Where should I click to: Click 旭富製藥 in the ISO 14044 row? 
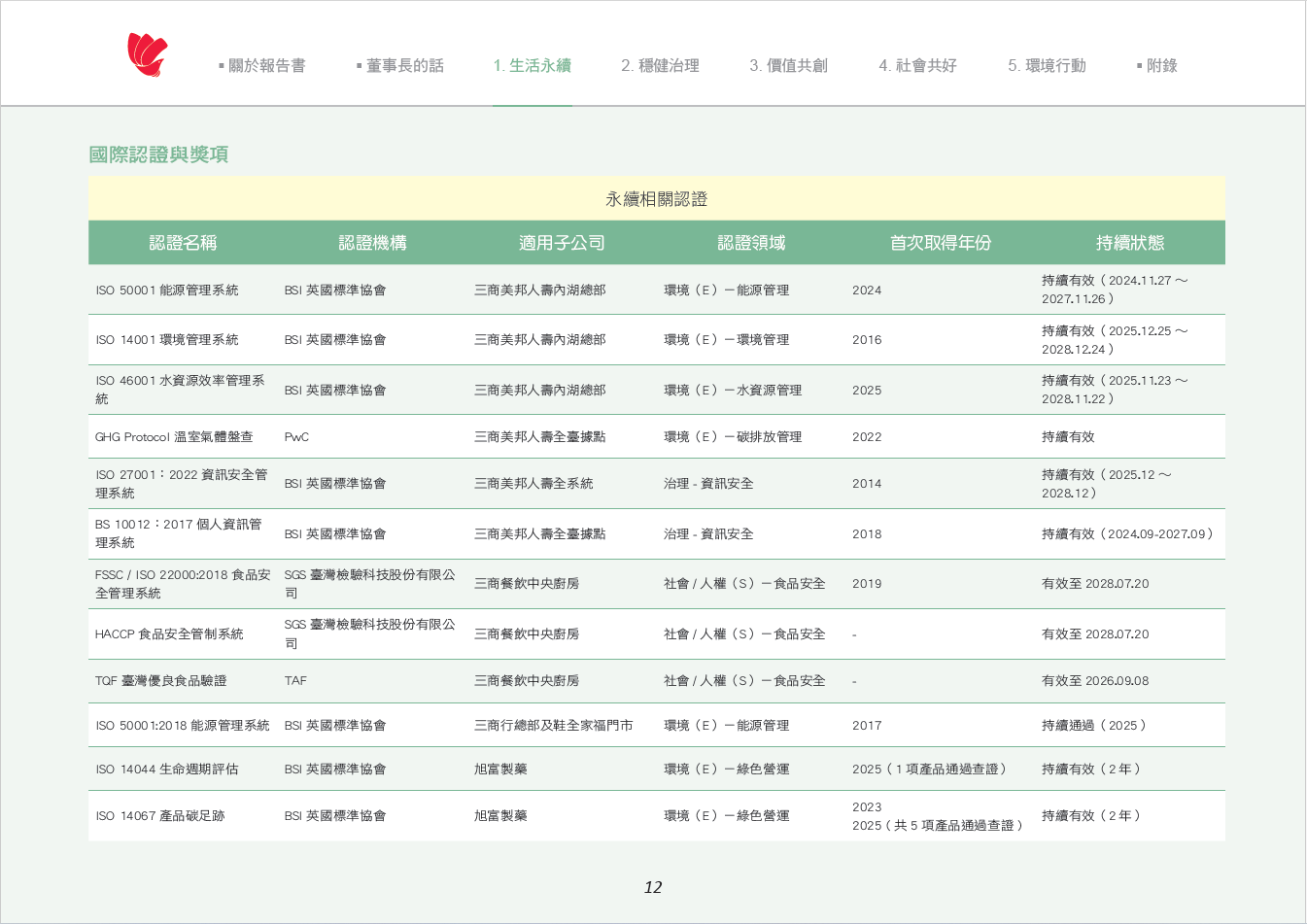click(x=500, y=770)
